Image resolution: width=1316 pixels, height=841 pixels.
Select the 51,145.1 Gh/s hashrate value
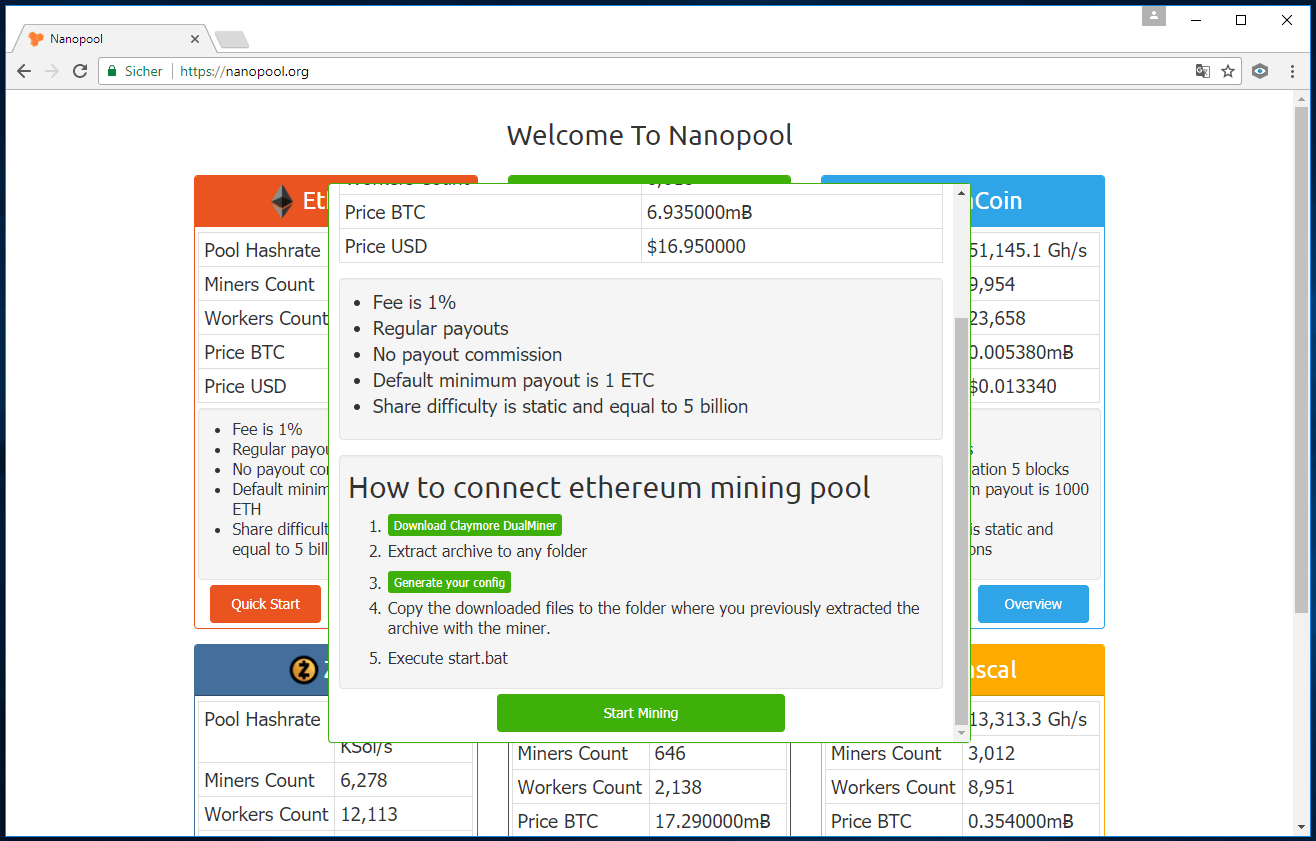tap(1027, 251)
